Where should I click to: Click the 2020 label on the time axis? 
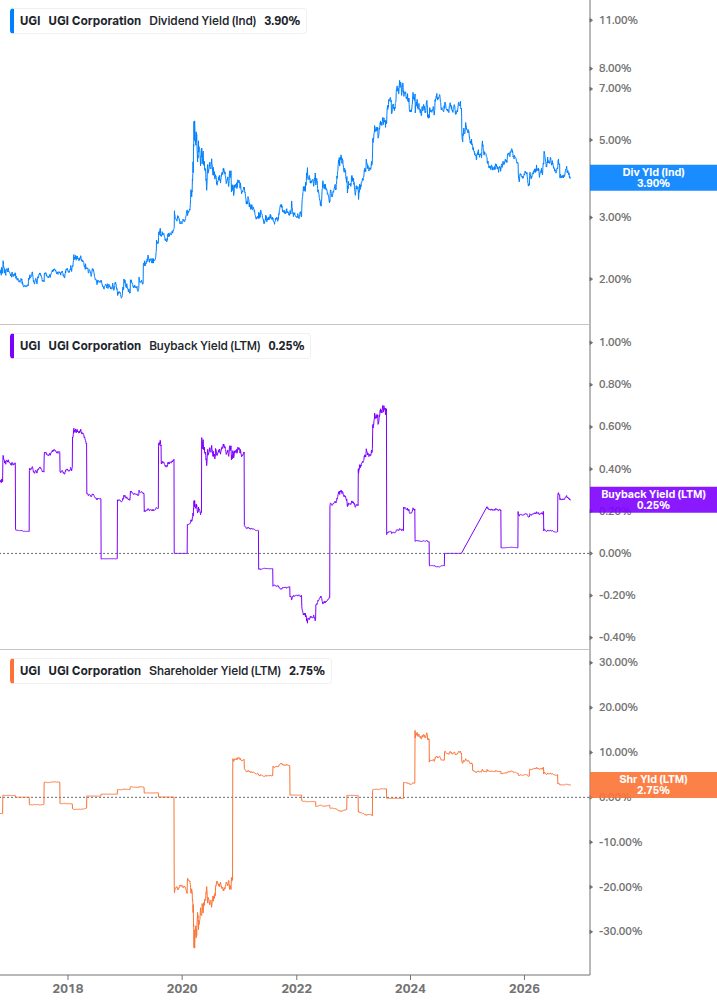(x=182, y=988)
